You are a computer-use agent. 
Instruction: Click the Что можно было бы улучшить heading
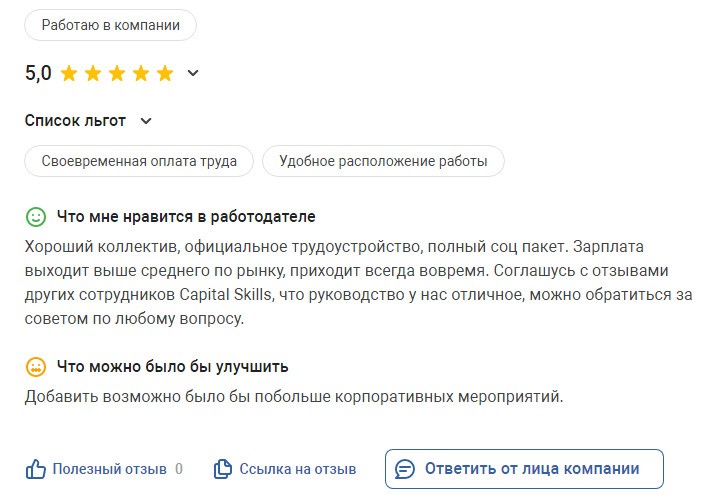point(173,366)
